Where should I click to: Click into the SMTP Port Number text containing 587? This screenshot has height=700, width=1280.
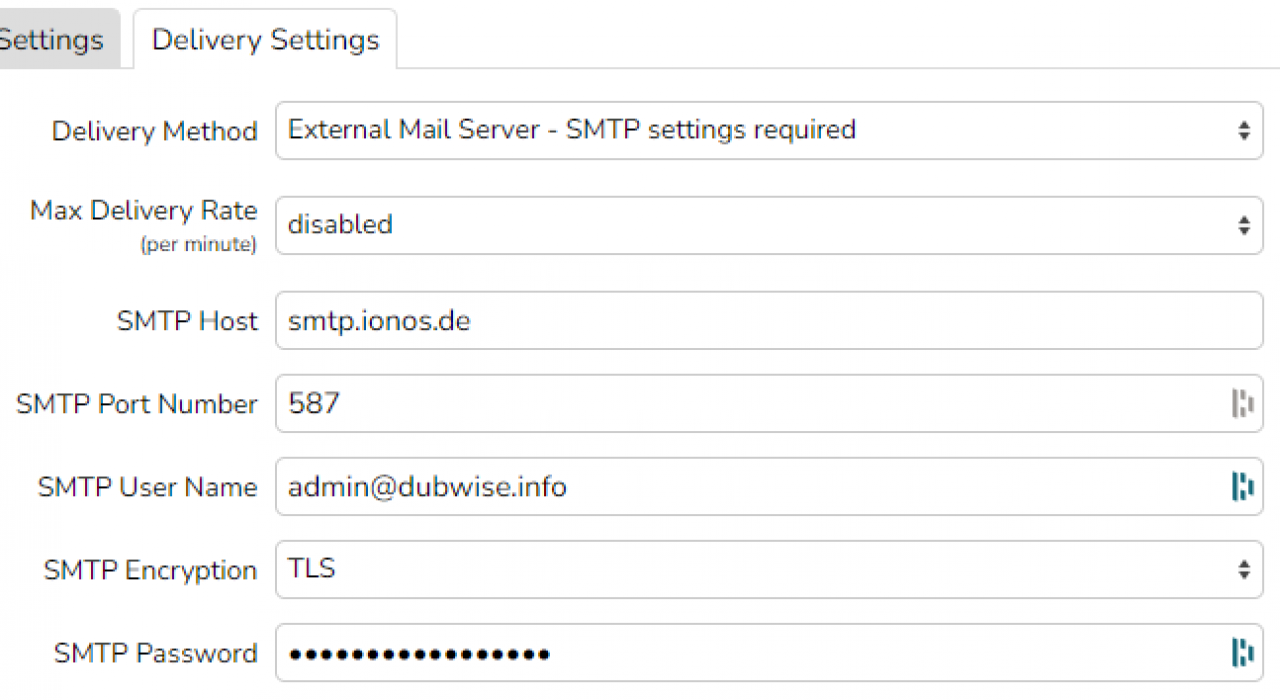click(314, 404)
